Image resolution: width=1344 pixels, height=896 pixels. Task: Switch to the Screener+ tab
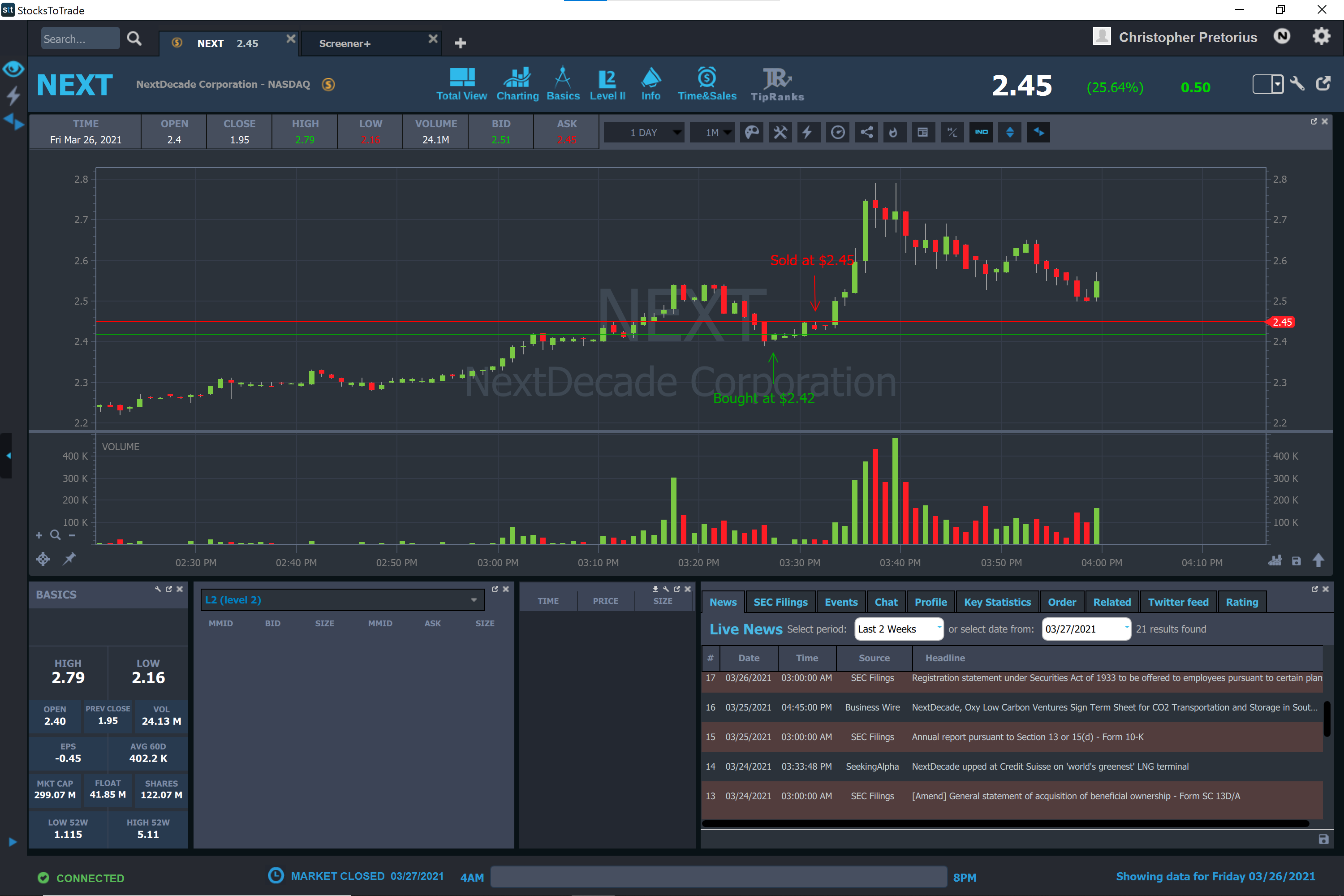pos(345,43)
